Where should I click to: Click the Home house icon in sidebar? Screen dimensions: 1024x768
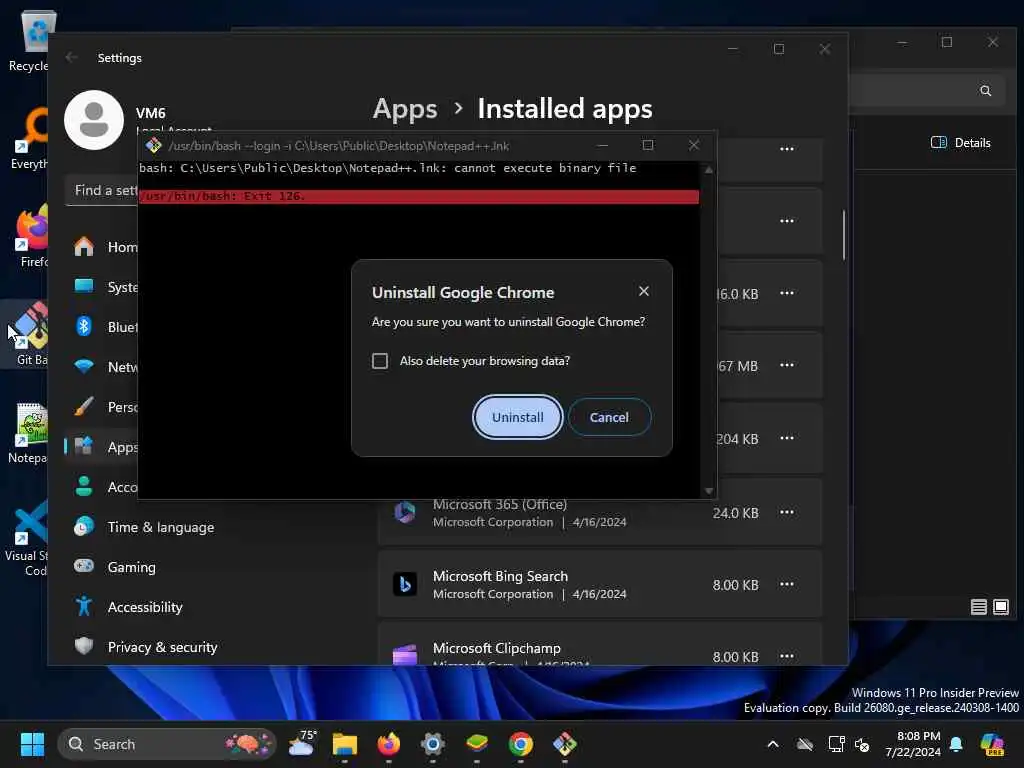point(84,246)
